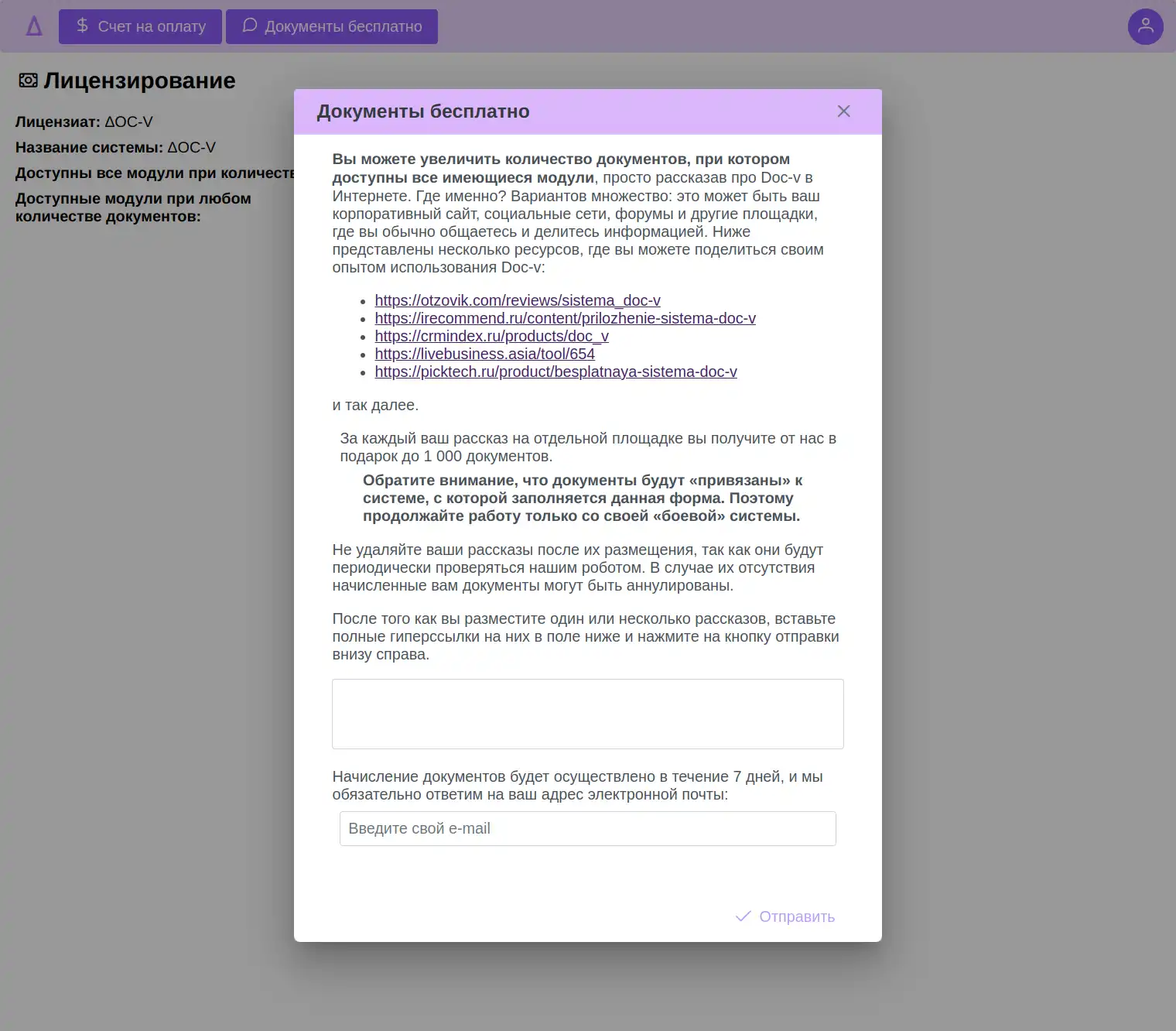Screen dimensions: 1176x1031
Task: Click the Doc-v delta logo icon
Action: (34, 26)
